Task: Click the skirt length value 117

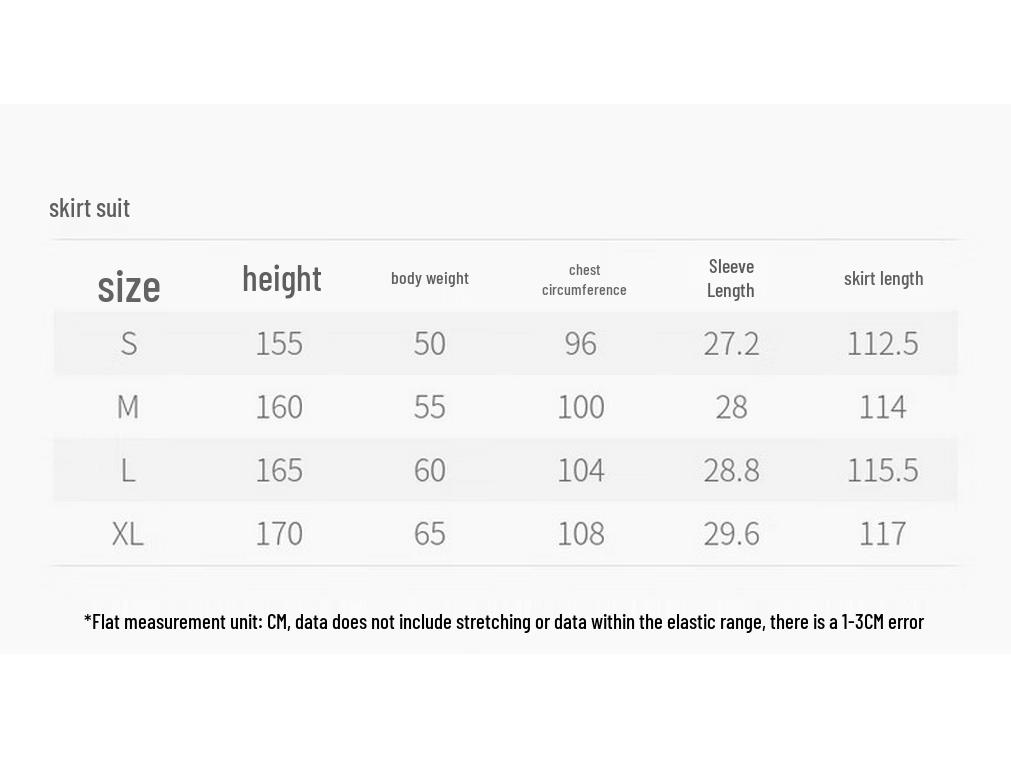Action: pos(883,534)
